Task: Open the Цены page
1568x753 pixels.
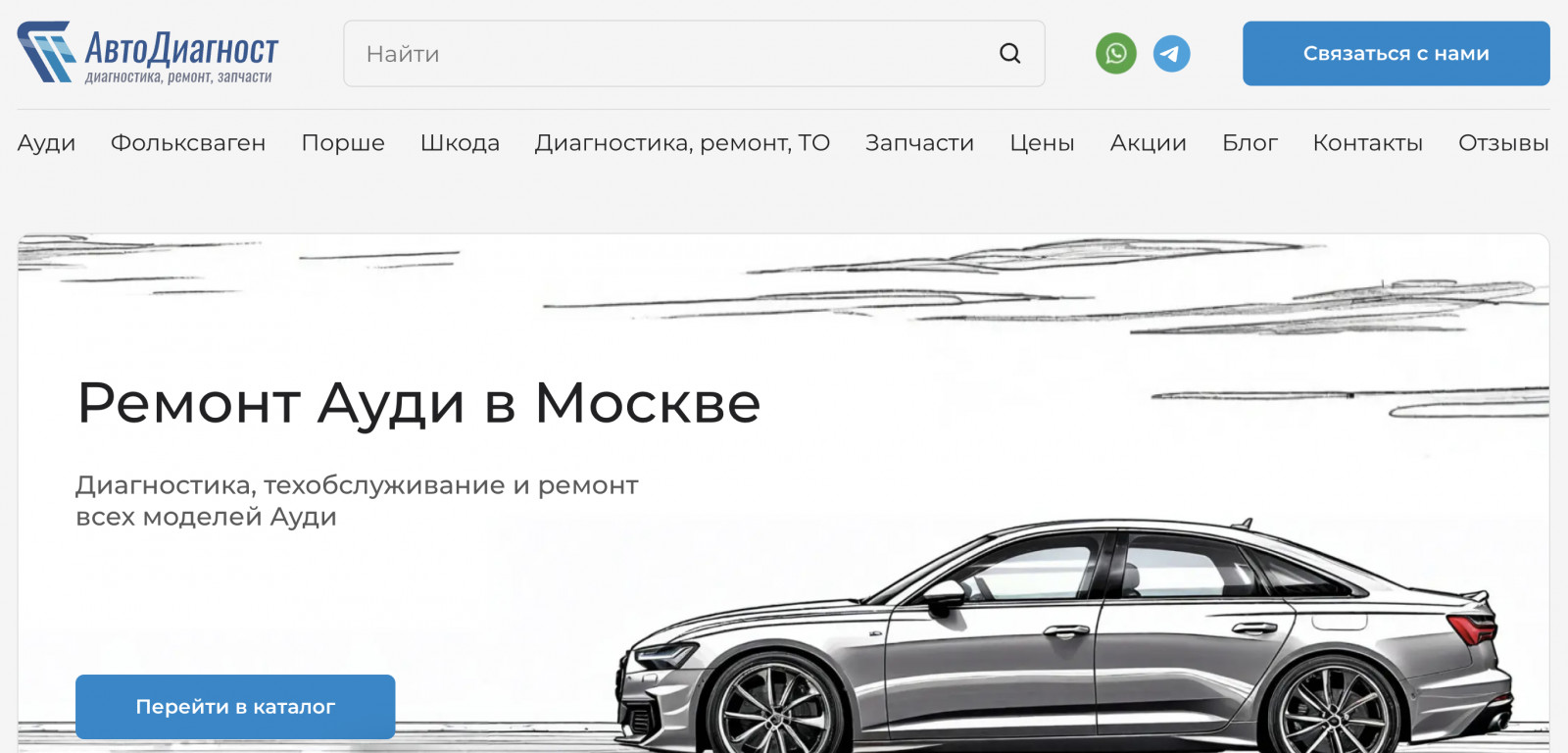Action: pos(1042,143)
